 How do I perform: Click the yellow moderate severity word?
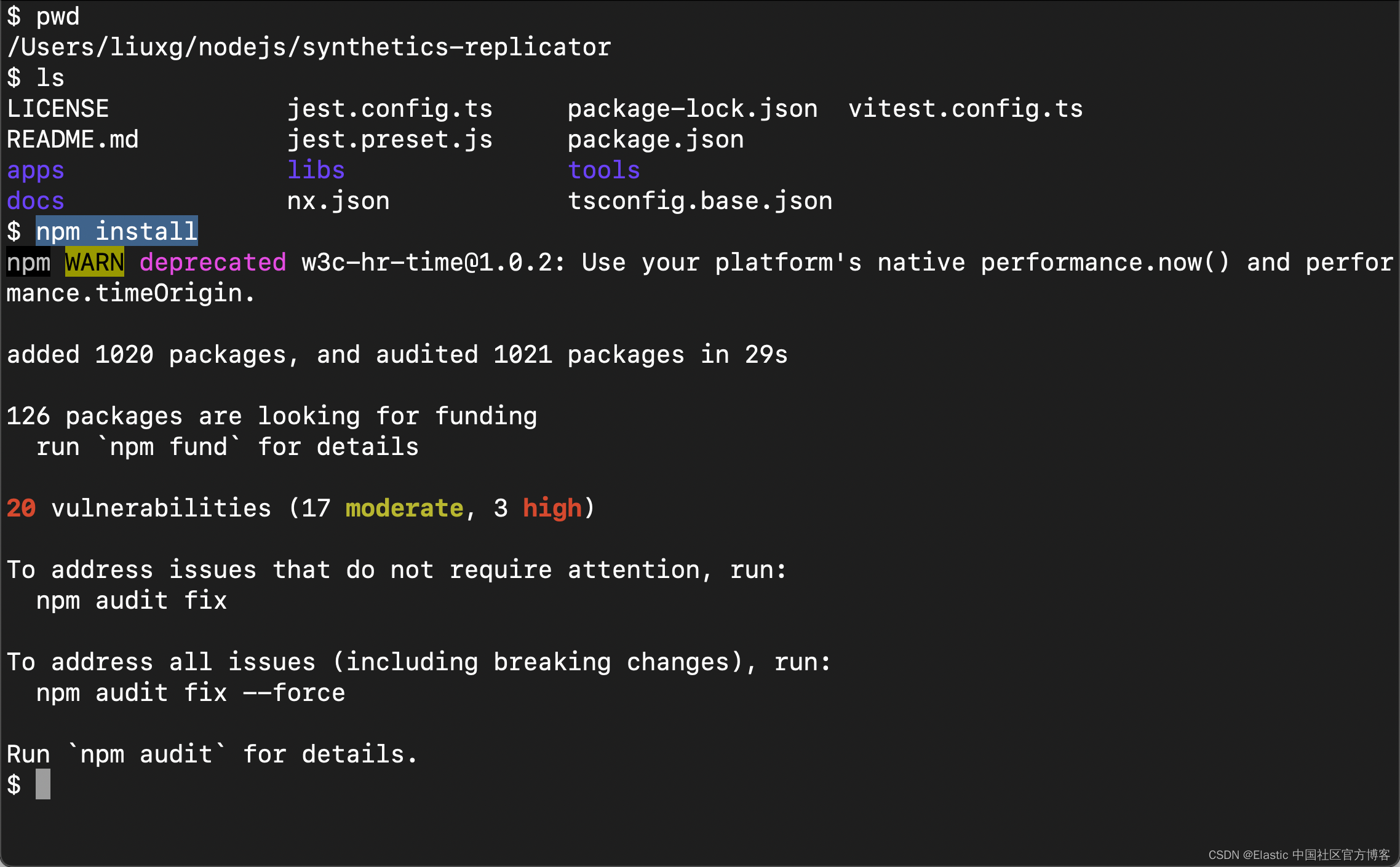tap(404, 509)
